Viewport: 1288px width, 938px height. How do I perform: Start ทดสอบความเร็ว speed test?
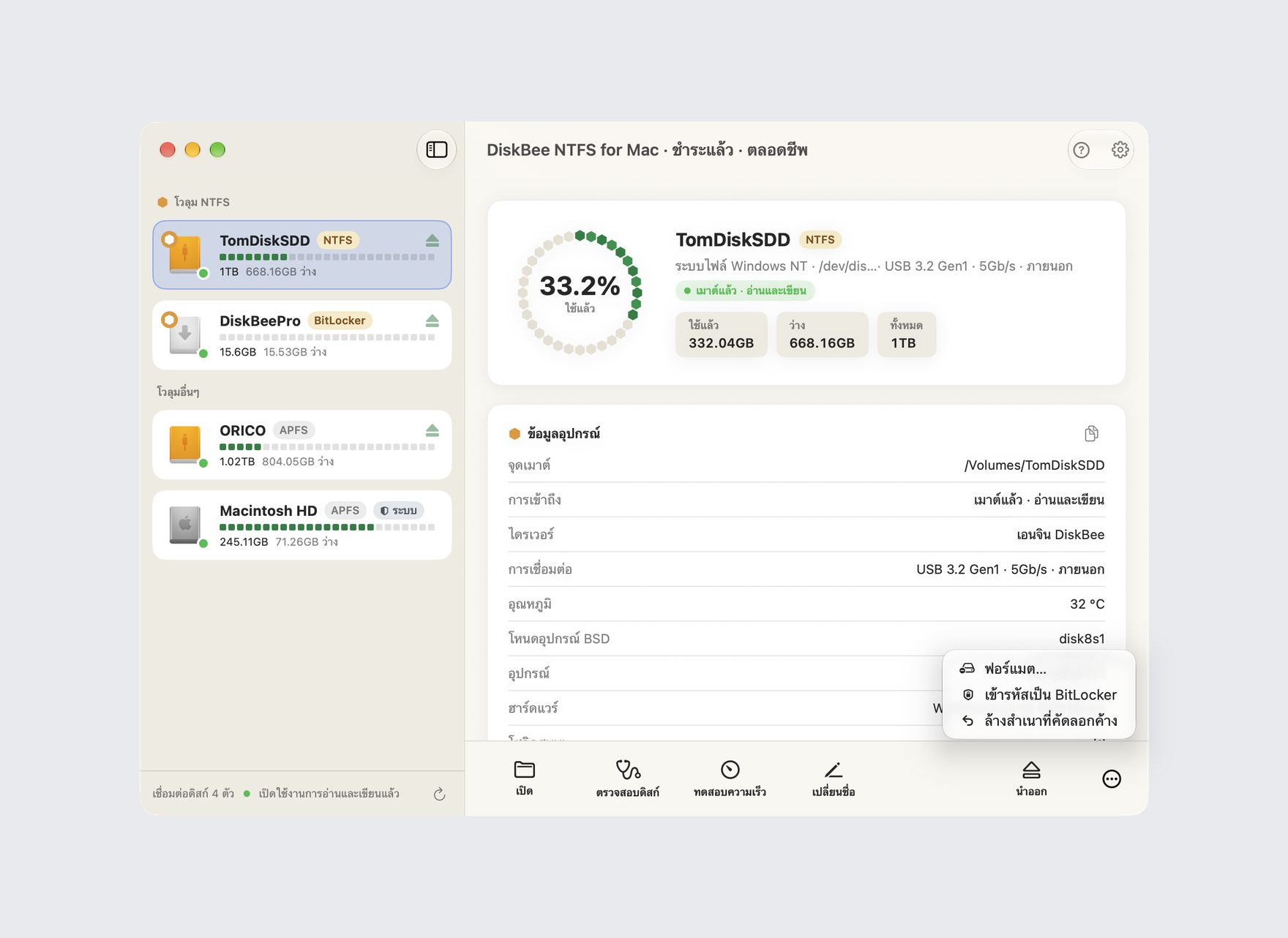tap(730, 778)
